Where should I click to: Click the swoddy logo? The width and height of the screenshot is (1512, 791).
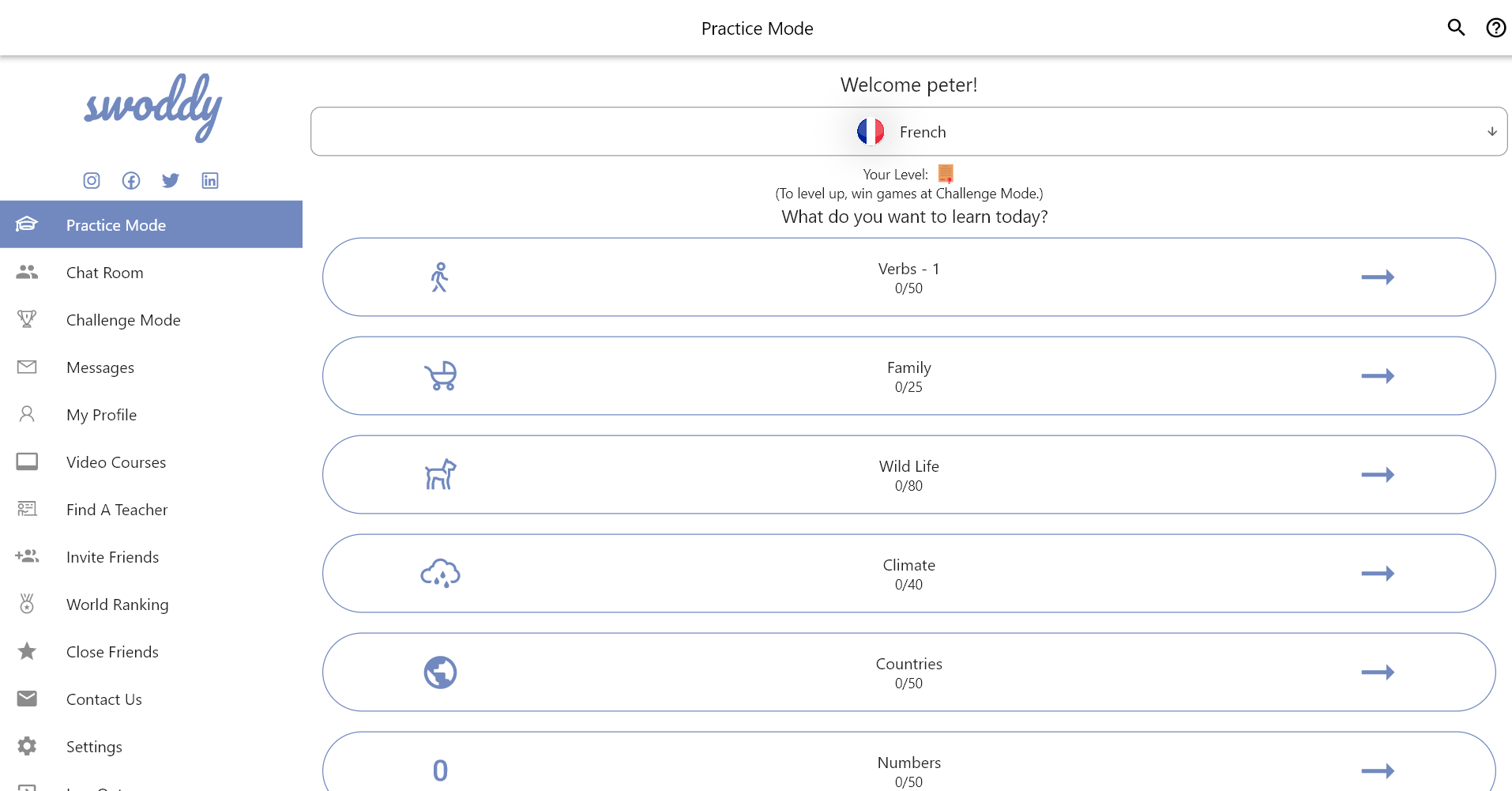click(152, 107)
